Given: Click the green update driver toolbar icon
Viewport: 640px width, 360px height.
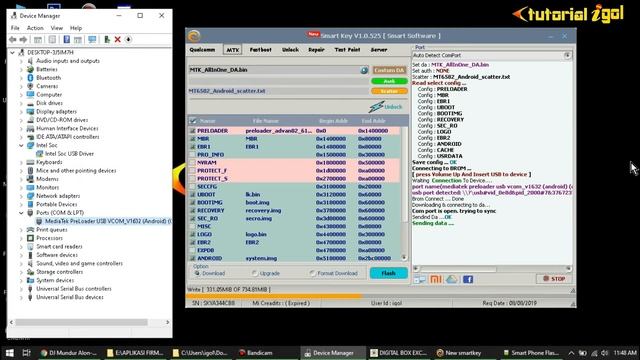Looking at the screenshot, I should coord(107,40).
